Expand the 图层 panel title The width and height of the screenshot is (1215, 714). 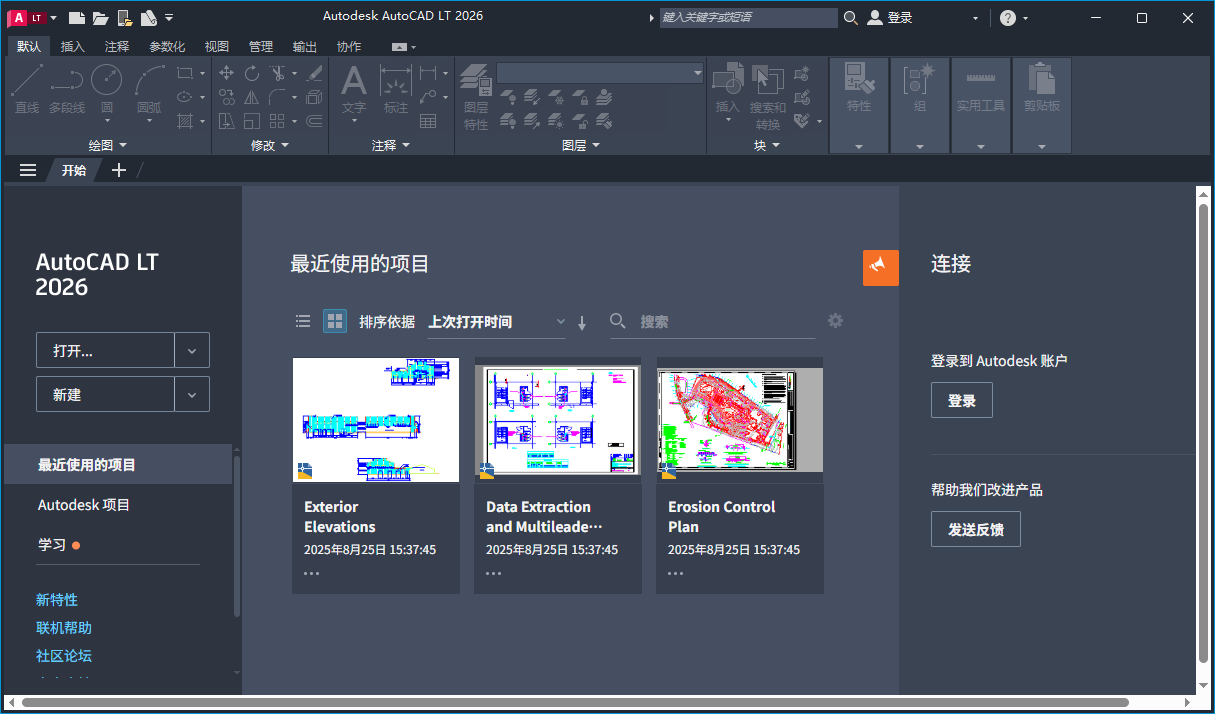coord(581,145)
